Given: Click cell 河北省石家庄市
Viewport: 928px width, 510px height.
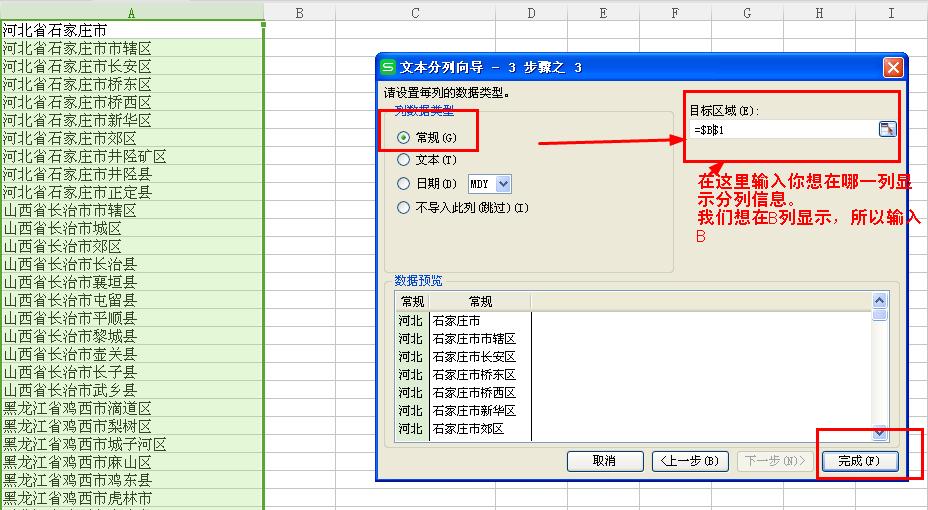Looking at the screenshot, I should click(131, 30).
